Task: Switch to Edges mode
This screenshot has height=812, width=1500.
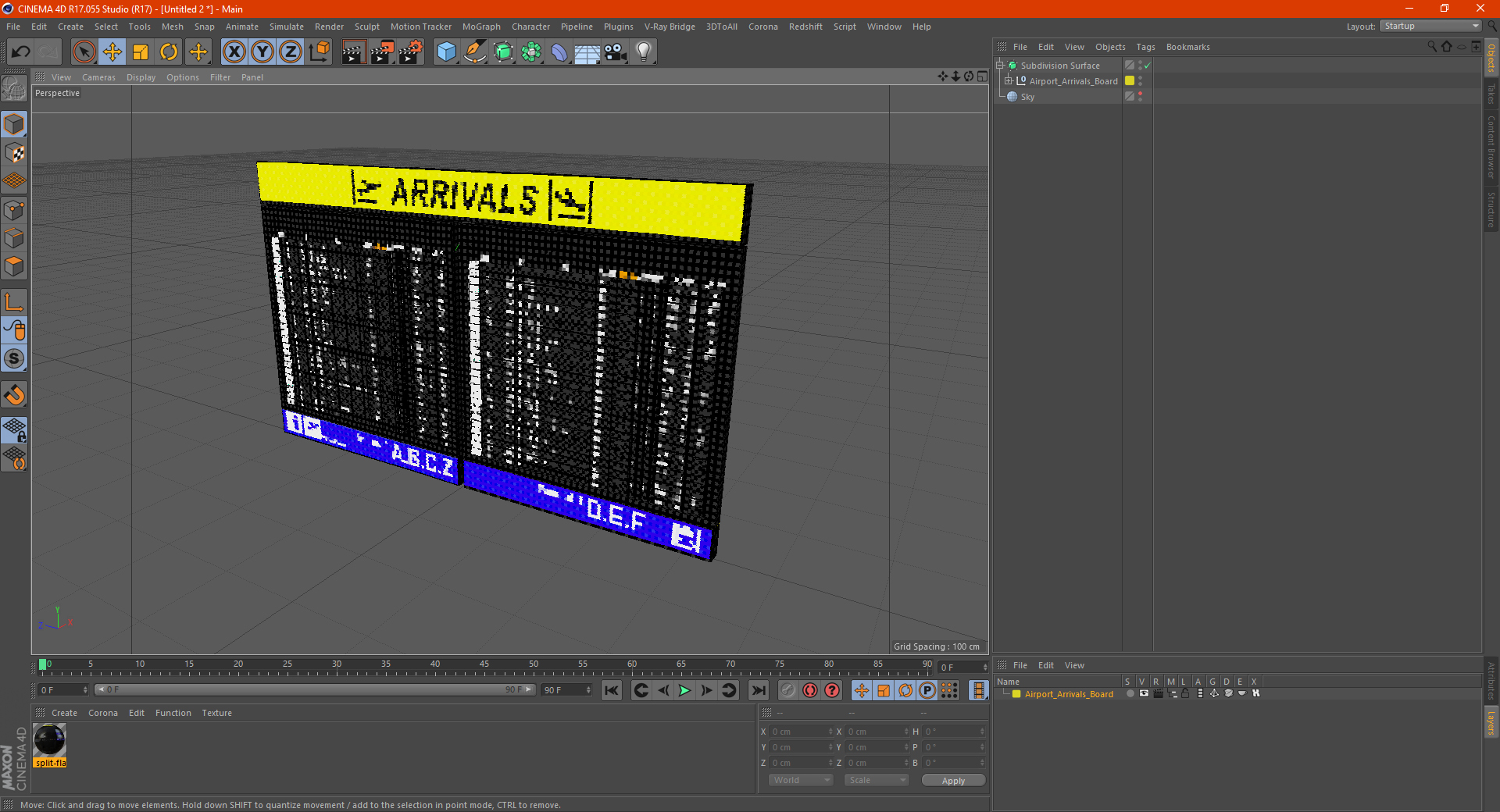Action: (14, 238)
